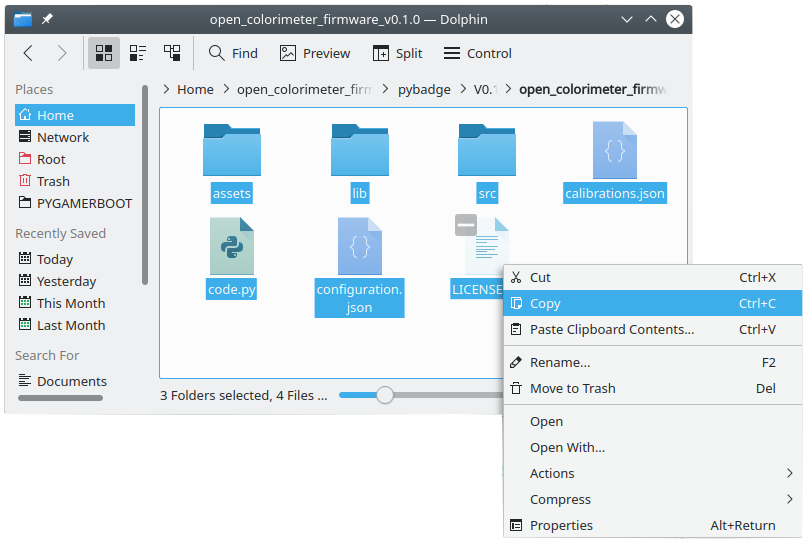This screenshot has width=810, height=543.
Task: Click the Places panel horizontal scrollbar
Action: [x=60, y=398]
